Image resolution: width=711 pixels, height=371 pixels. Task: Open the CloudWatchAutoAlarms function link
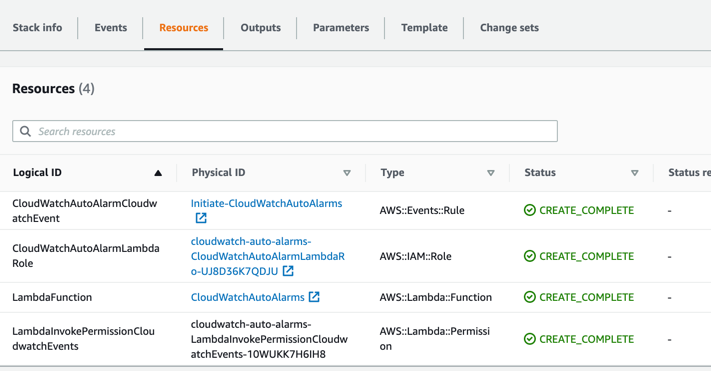[248, 297]
